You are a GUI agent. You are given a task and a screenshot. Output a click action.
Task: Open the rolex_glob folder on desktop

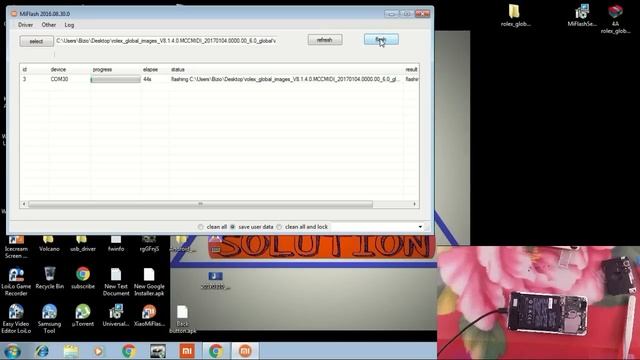coord(515,15)
